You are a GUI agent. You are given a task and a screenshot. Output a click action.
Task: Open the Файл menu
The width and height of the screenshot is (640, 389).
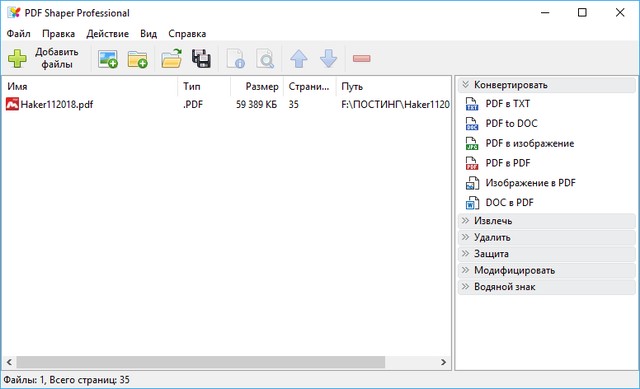tap(18, 33)
